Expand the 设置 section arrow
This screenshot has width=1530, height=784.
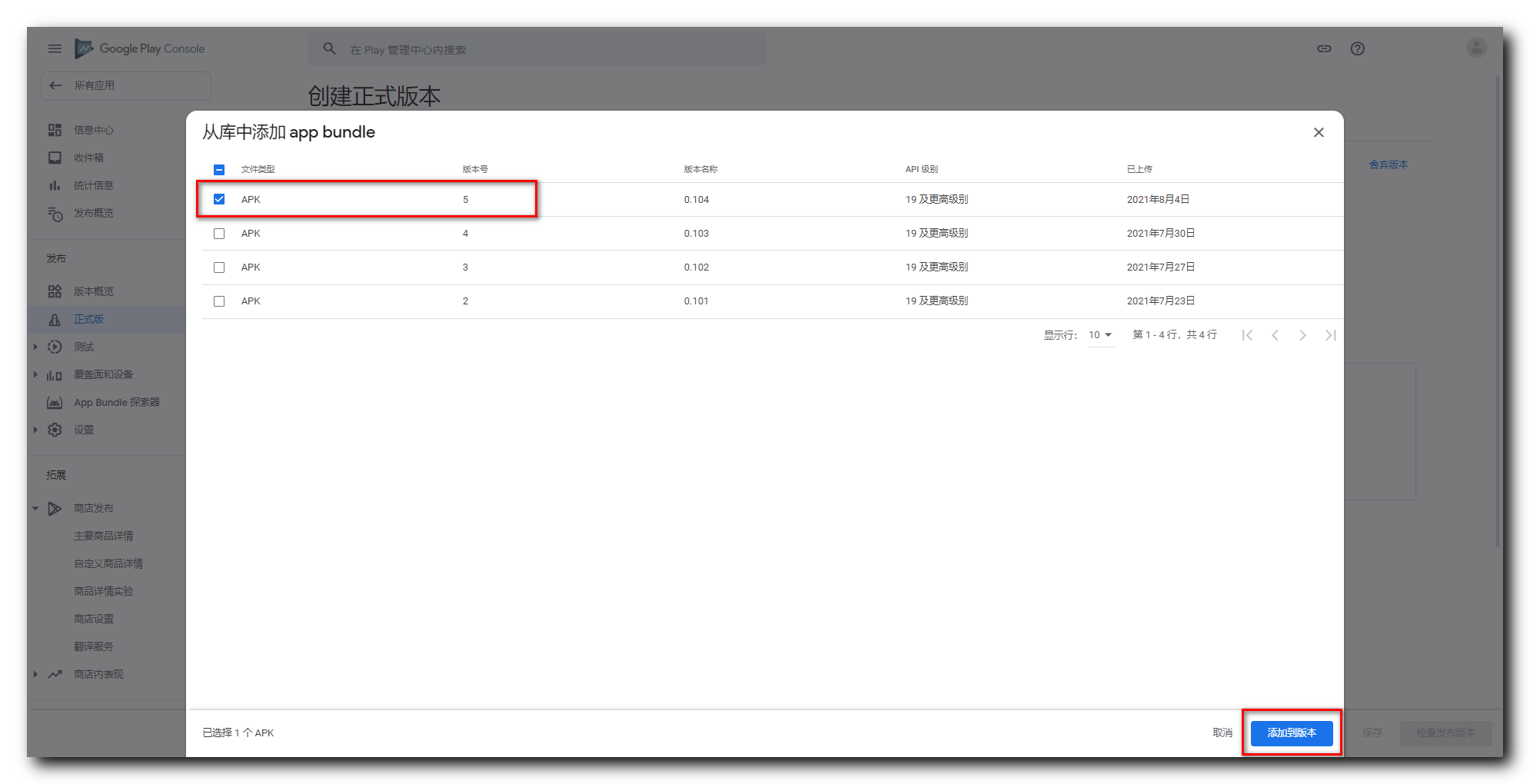(35, 430)
